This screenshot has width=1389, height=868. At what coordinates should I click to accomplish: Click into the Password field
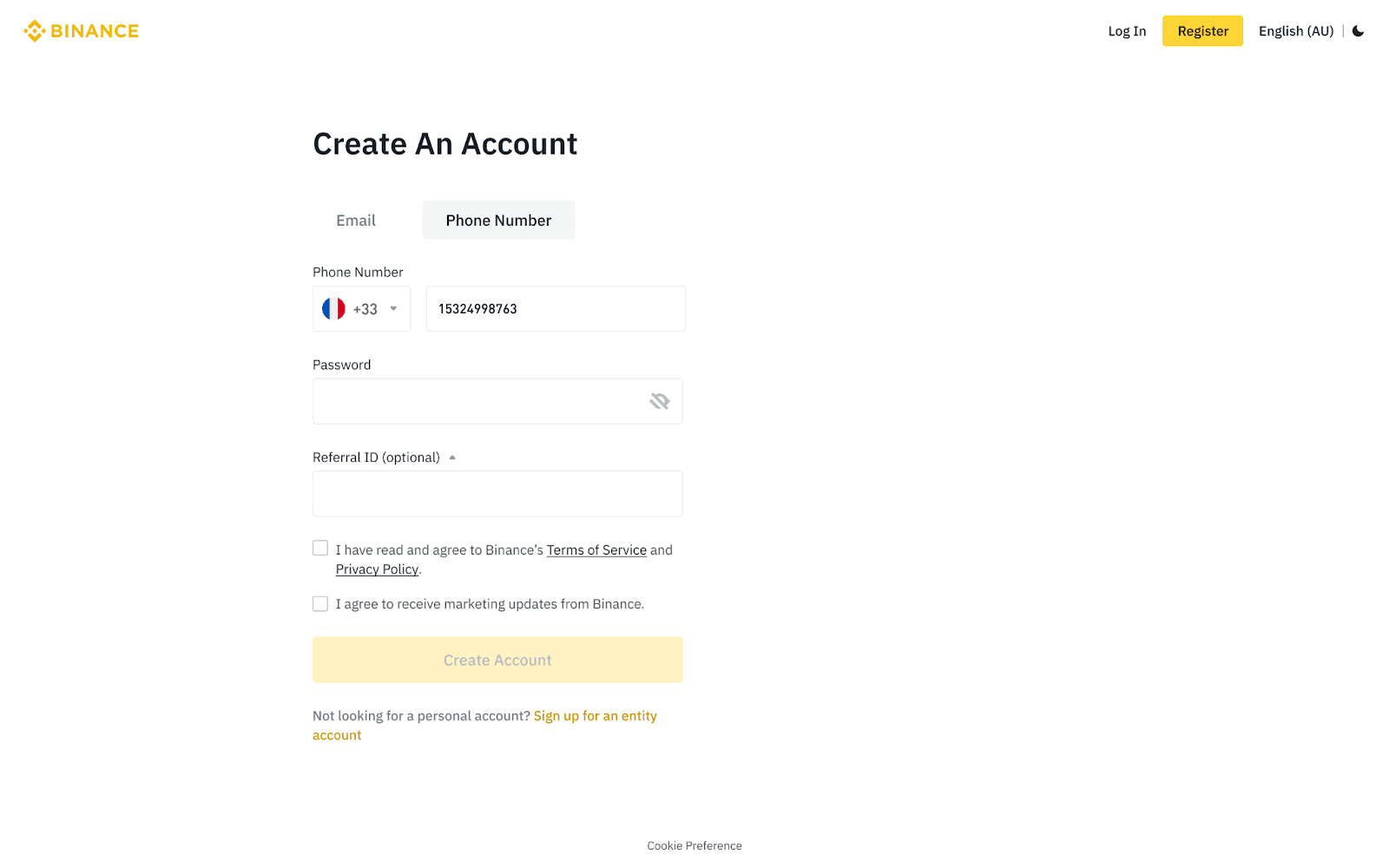[x=477, y=401]
